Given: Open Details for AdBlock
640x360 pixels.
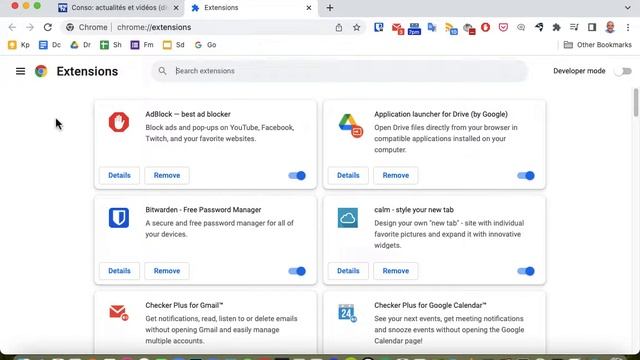Looking at the screenshot, I should [x=119, y=176].
